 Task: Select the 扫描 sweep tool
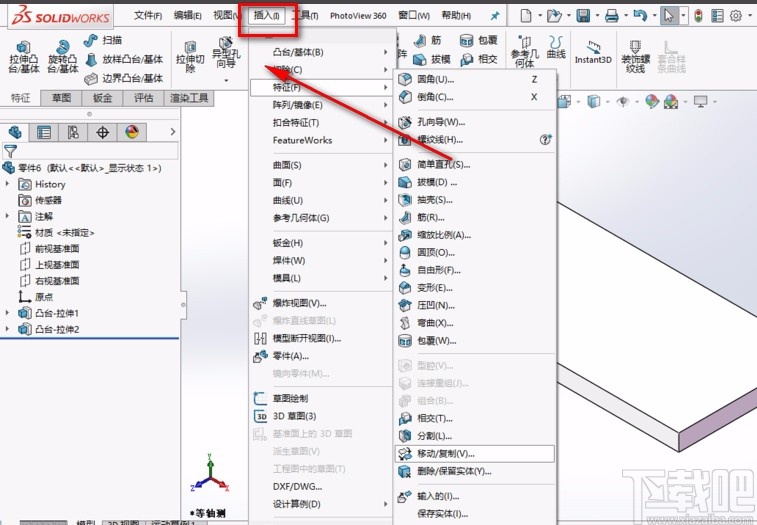click(x=102, y=41)
